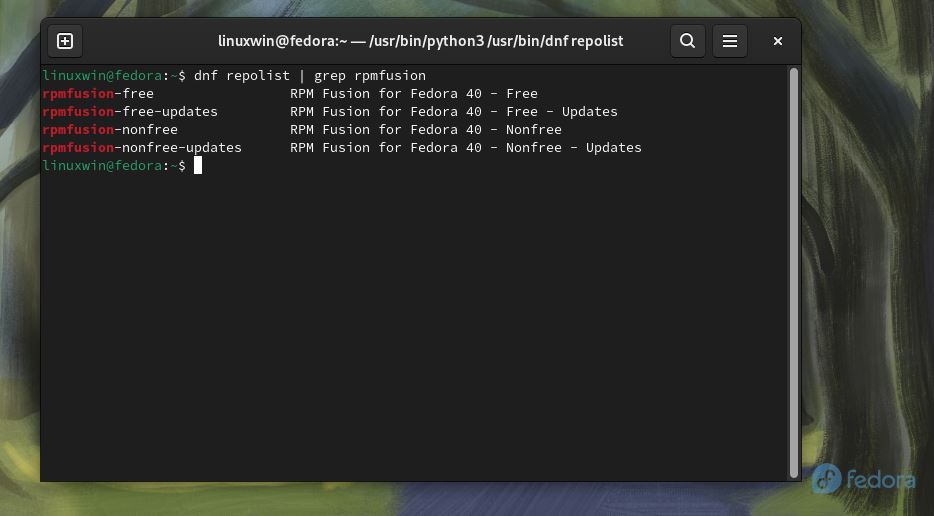The image size is (934, 516).
Task: Open a new terminal tab
Action: click(x=65, y=41)
